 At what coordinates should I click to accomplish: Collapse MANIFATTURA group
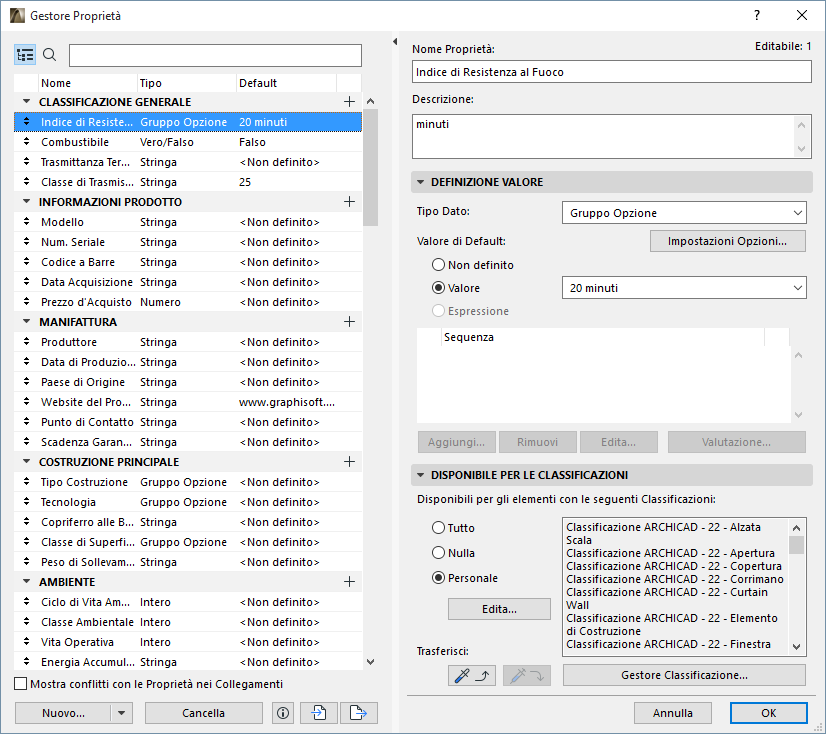(x=26, y=321)
